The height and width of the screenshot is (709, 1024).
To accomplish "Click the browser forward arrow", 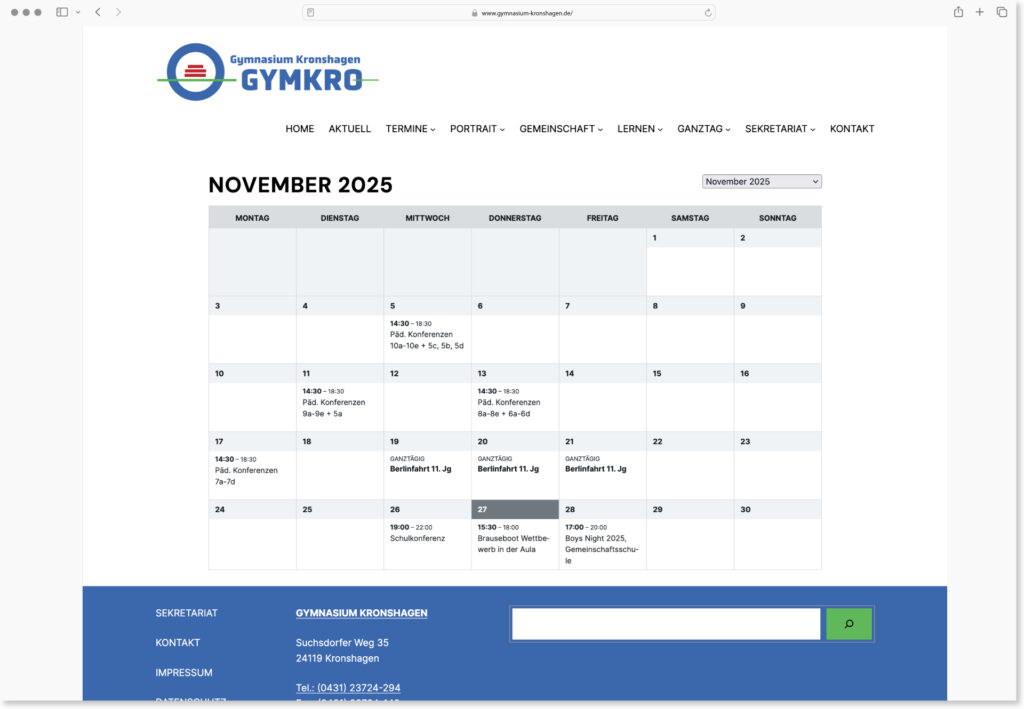I will tap(118, 11).
